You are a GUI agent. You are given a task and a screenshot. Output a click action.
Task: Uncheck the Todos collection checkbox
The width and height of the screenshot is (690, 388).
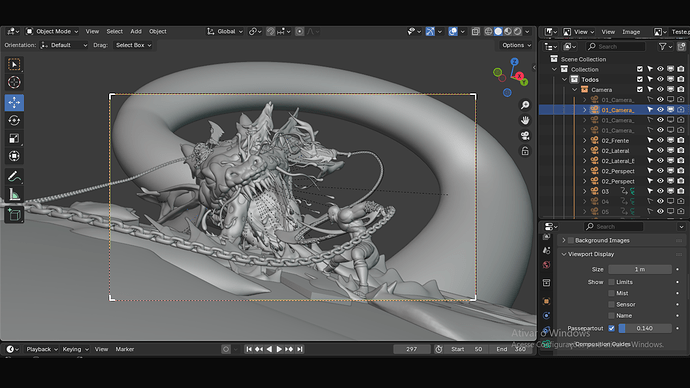click(x=640, y=80)
